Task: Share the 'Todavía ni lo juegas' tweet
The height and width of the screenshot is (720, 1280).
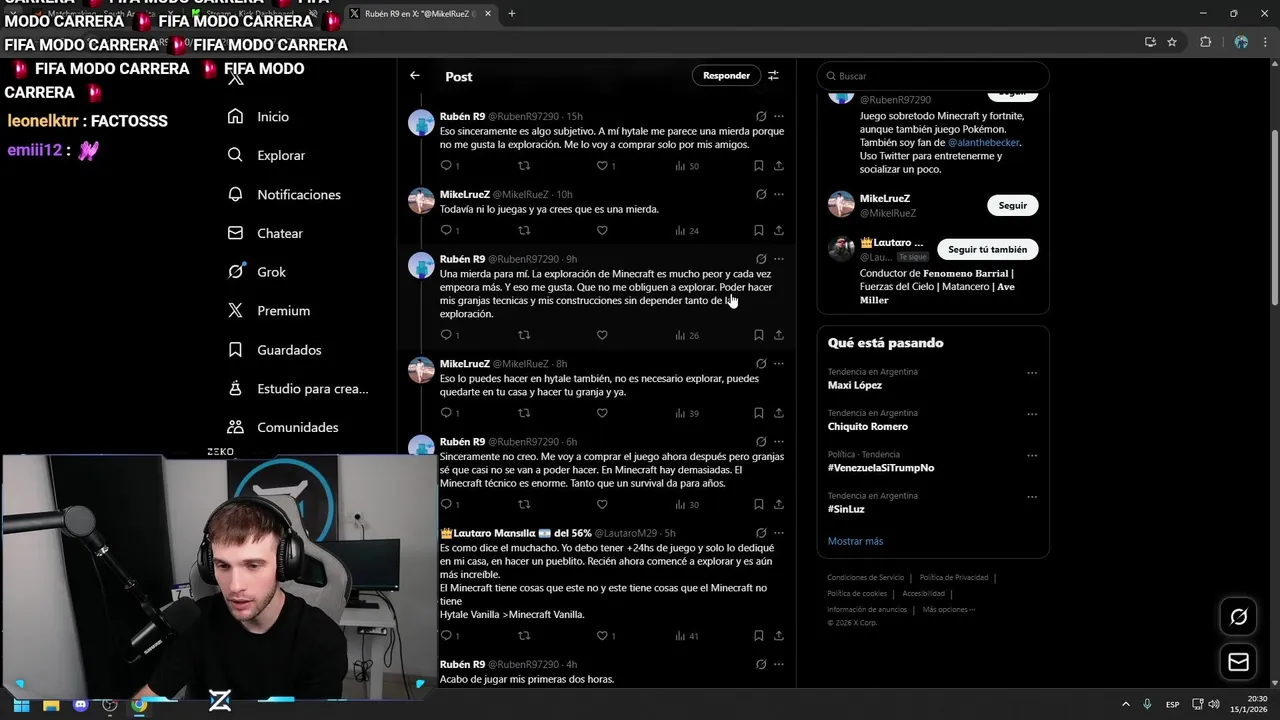Action: tap(778, 230)
